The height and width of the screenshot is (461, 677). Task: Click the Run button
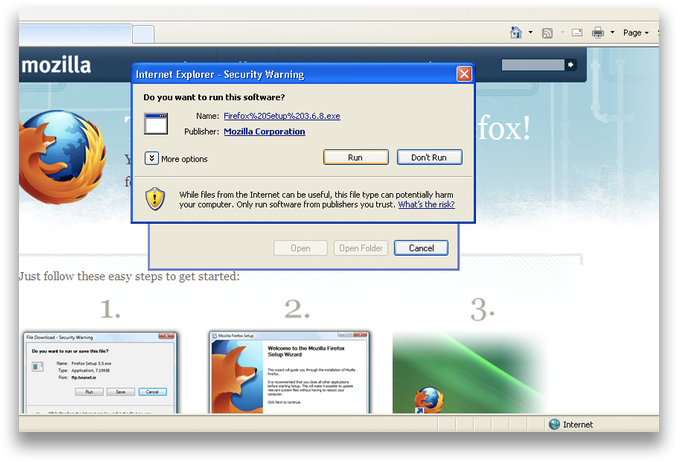pos(356,157)
